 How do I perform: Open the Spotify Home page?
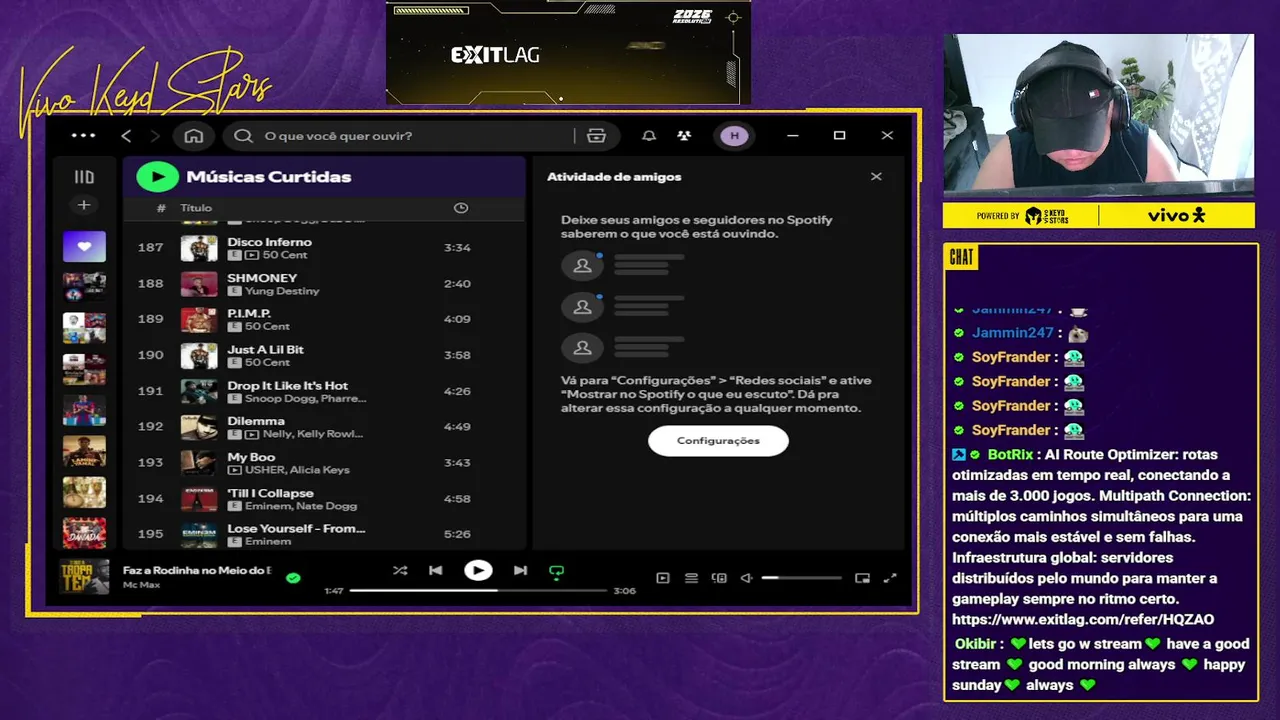click(194, 136)
